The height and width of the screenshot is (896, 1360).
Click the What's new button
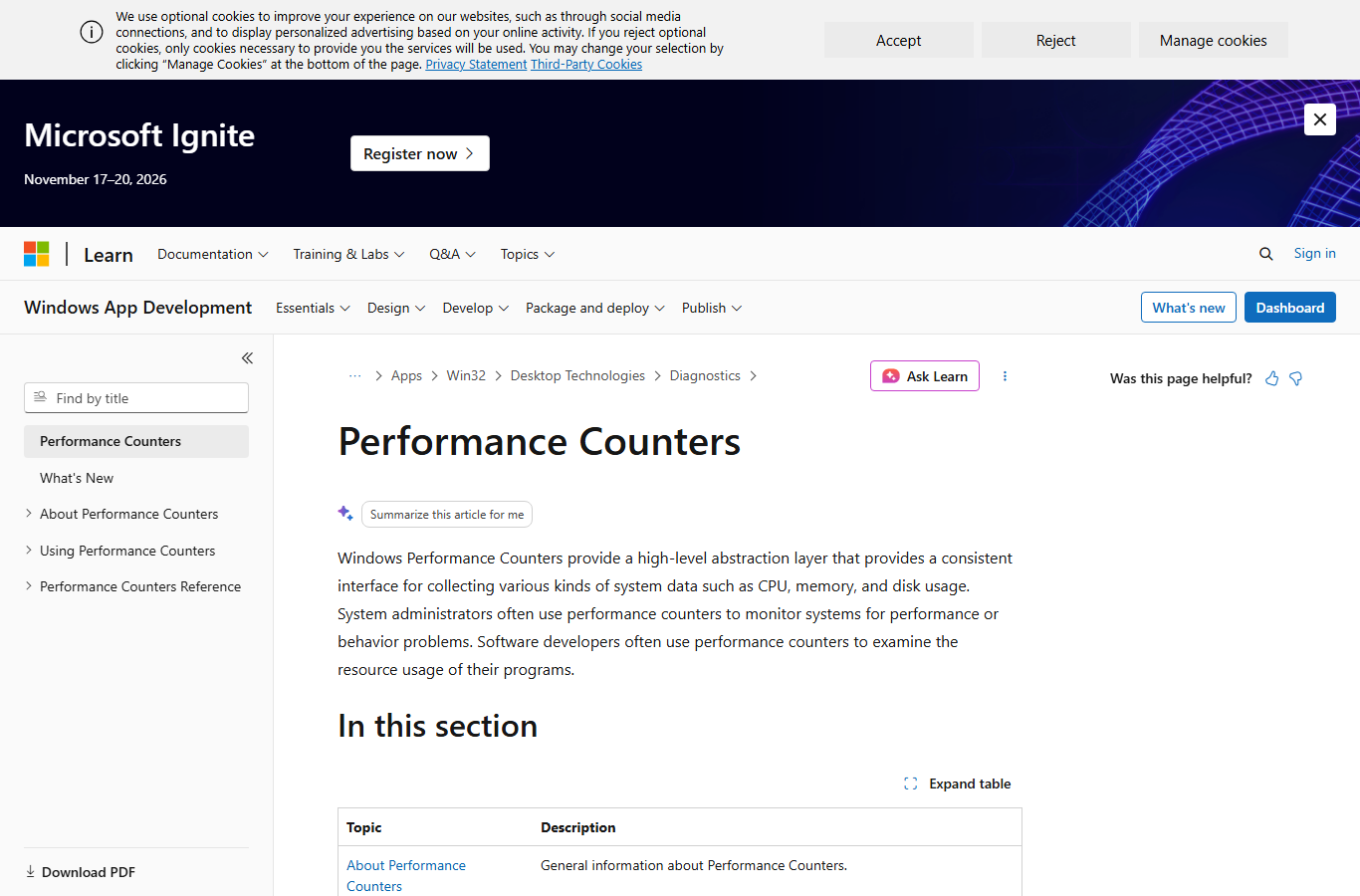tap(1189, 308)
